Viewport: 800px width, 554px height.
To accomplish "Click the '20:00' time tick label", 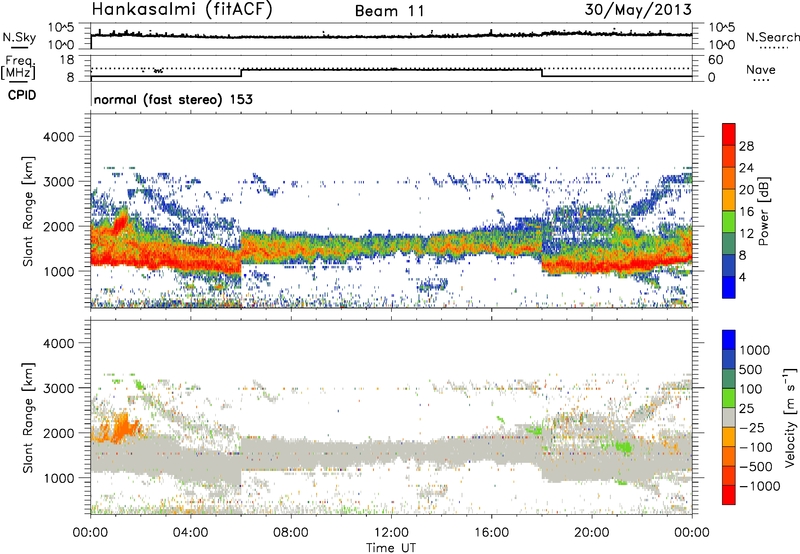I will tap(591, 533).
